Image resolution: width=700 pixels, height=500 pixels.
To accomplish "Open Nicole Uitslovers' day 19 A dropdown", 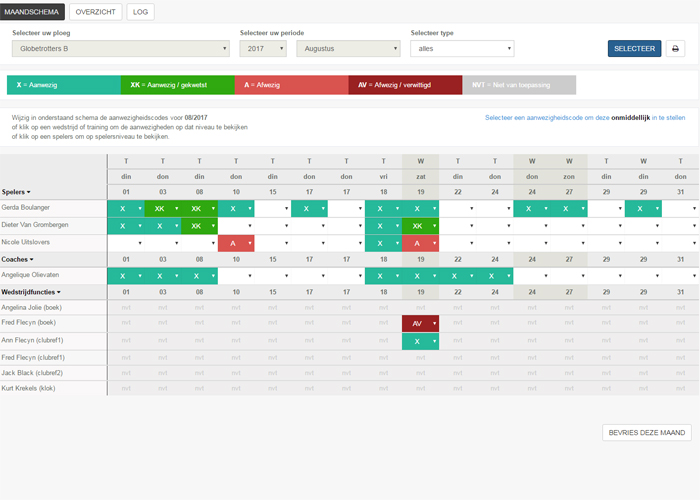I will click(420, 243).
